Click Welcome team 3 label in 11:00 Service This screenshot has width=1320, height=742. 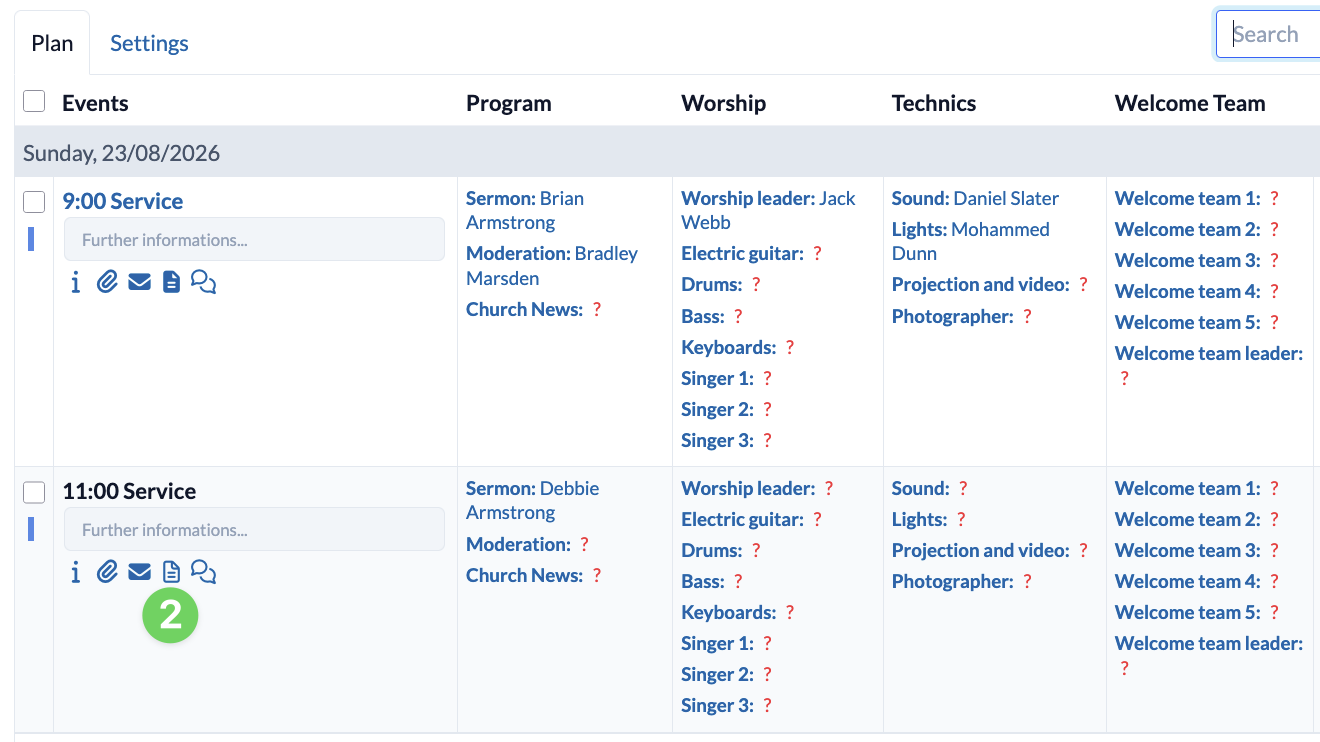pos(1187,551)
